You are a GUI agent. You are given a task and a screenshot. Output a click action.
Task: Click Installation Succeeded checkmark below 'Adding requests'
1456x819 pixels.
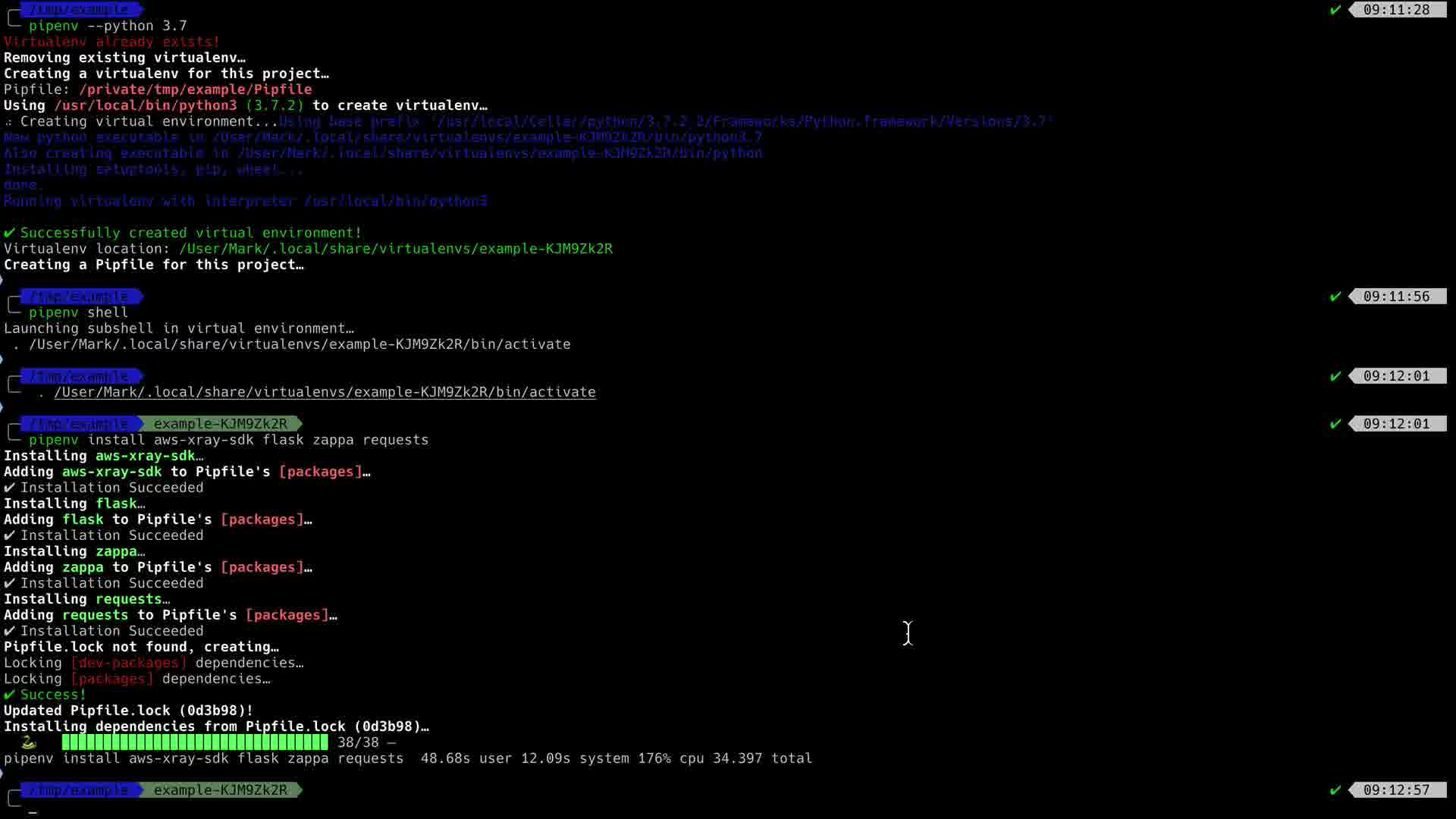click(9, 631)
